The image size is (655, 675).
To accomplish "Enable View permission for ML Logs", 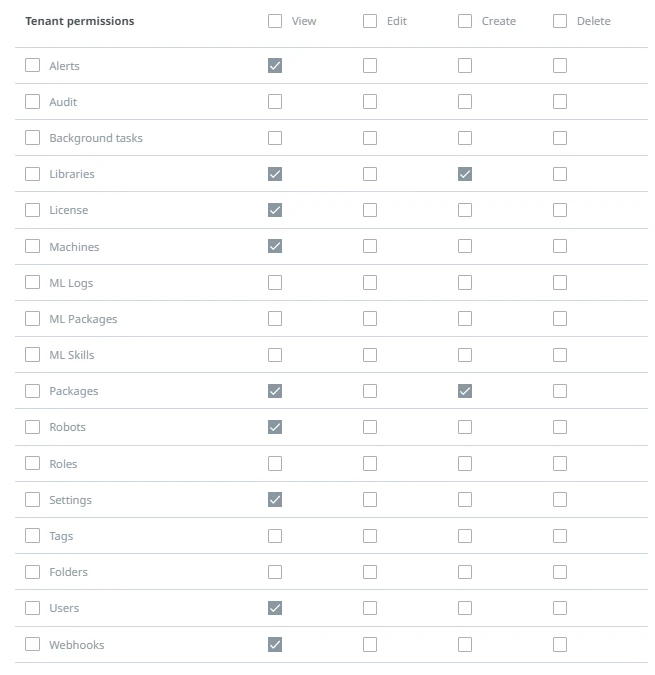I will pos(275,283).
